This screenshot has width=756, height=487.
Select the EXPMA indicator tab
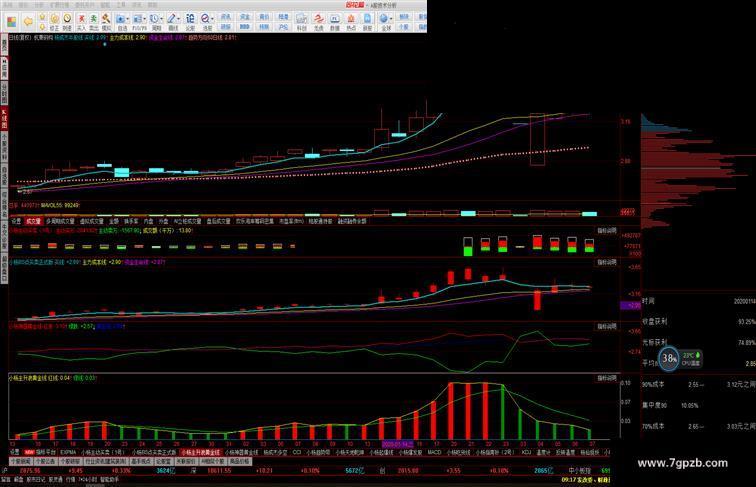point(68,452)
